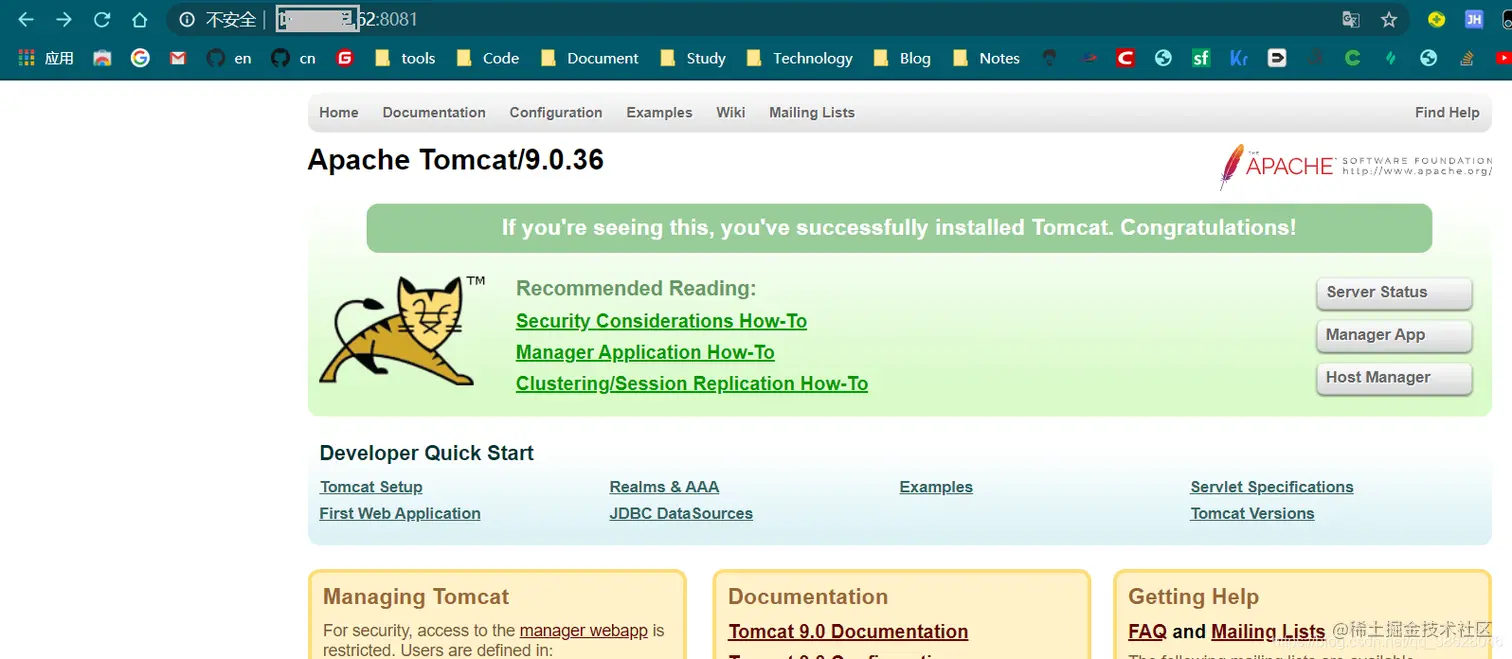Open the yellow round extension icon

pyautogui.click(x=1437, y=19)
